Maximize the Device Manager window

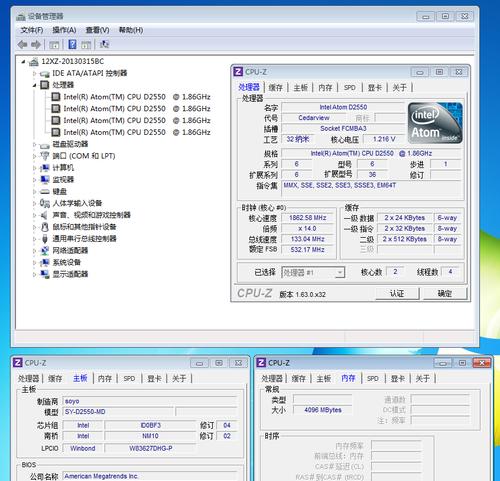[x=445, y=16]
